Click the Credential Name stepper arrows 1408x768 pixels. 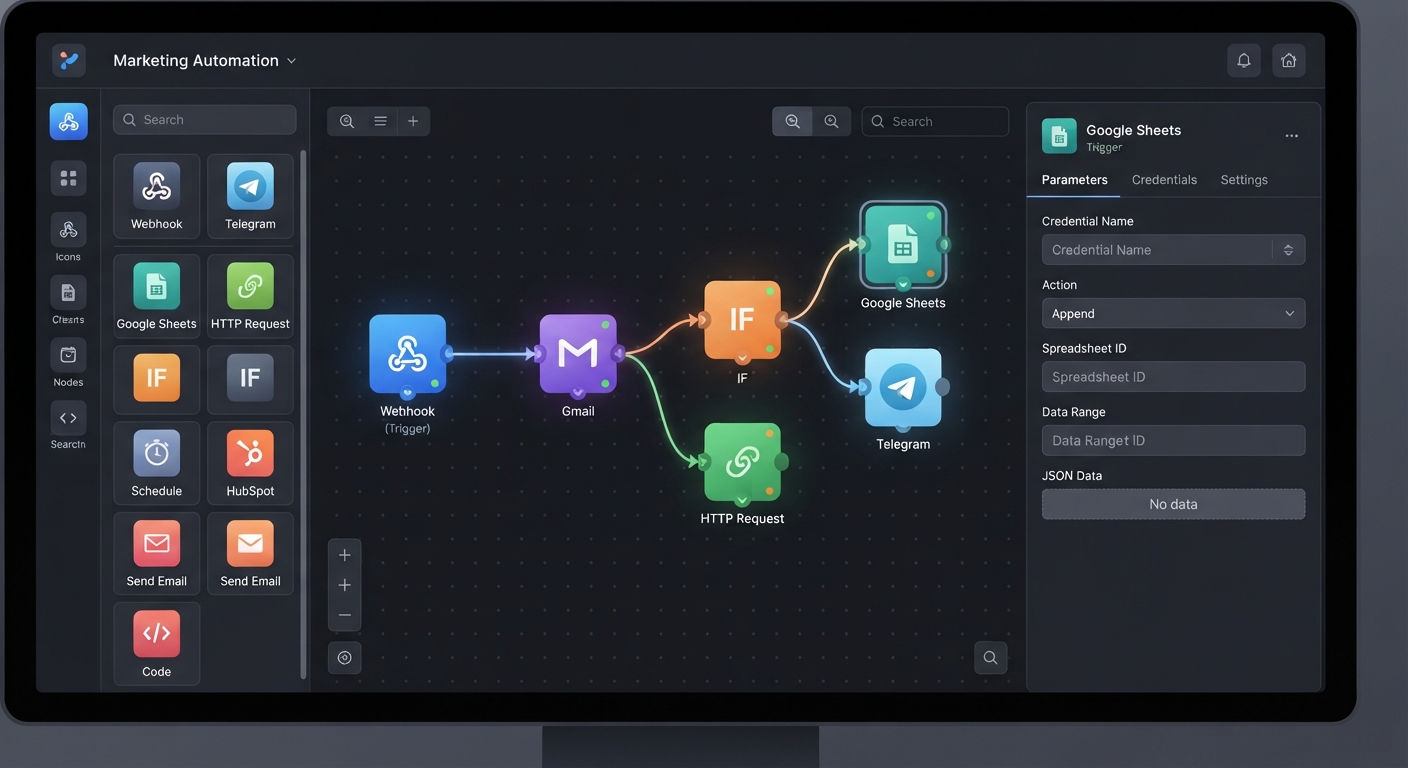tap(1288, 250)
